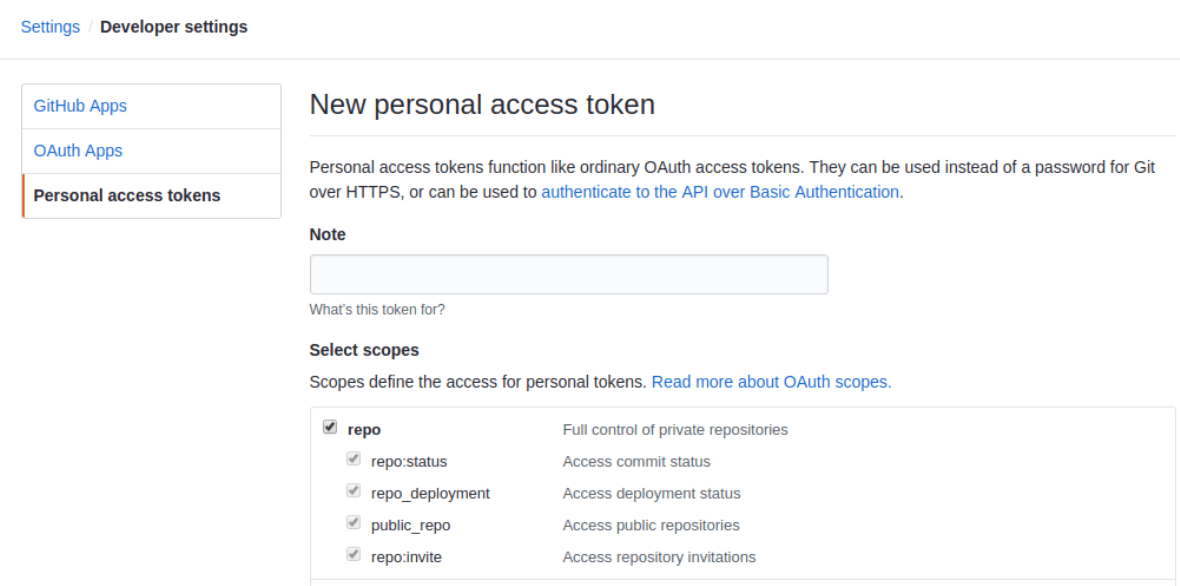Open Read more about OAuth scopes link
Viewport: 1180px width, 586px height.
pyautogui.click(x=771, y=382)
